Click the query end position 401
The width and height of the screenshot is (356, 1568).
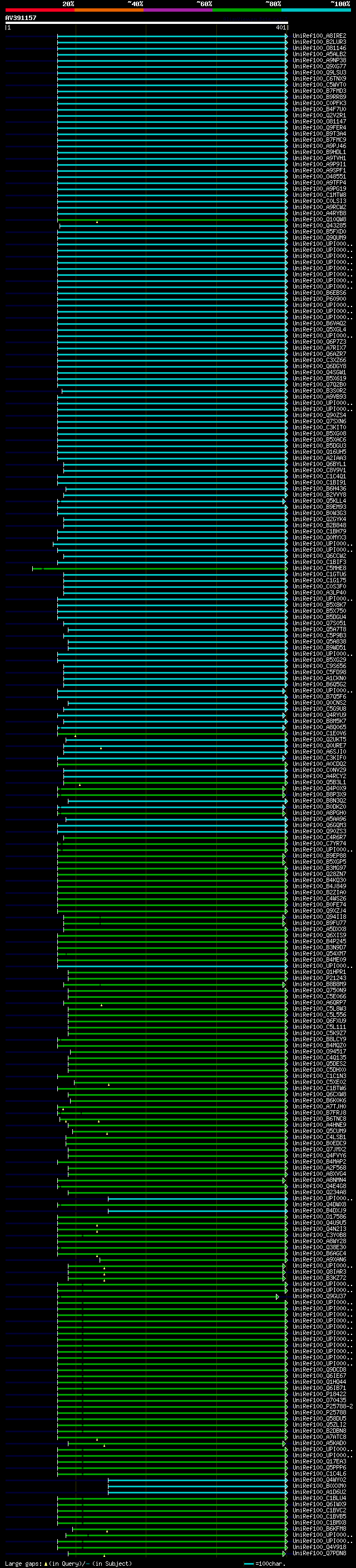tap(280, 27)
